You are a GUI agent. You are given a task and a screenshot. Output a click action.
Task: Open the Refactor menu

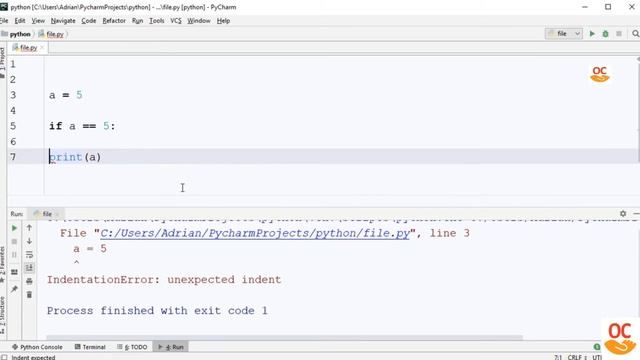pyautogui.click(x=114, y=20)
